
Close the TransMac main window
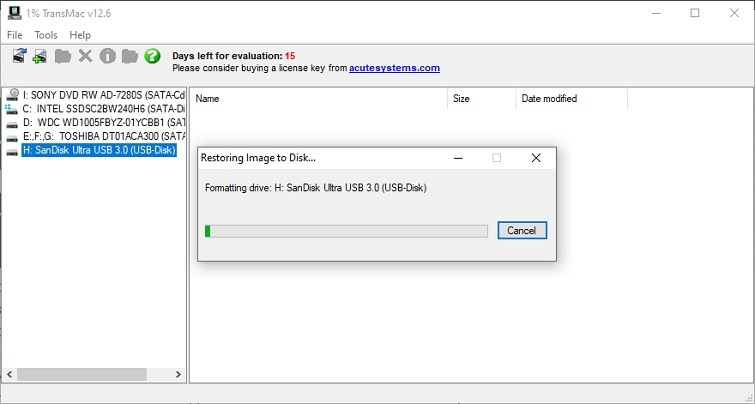[734, 13]
